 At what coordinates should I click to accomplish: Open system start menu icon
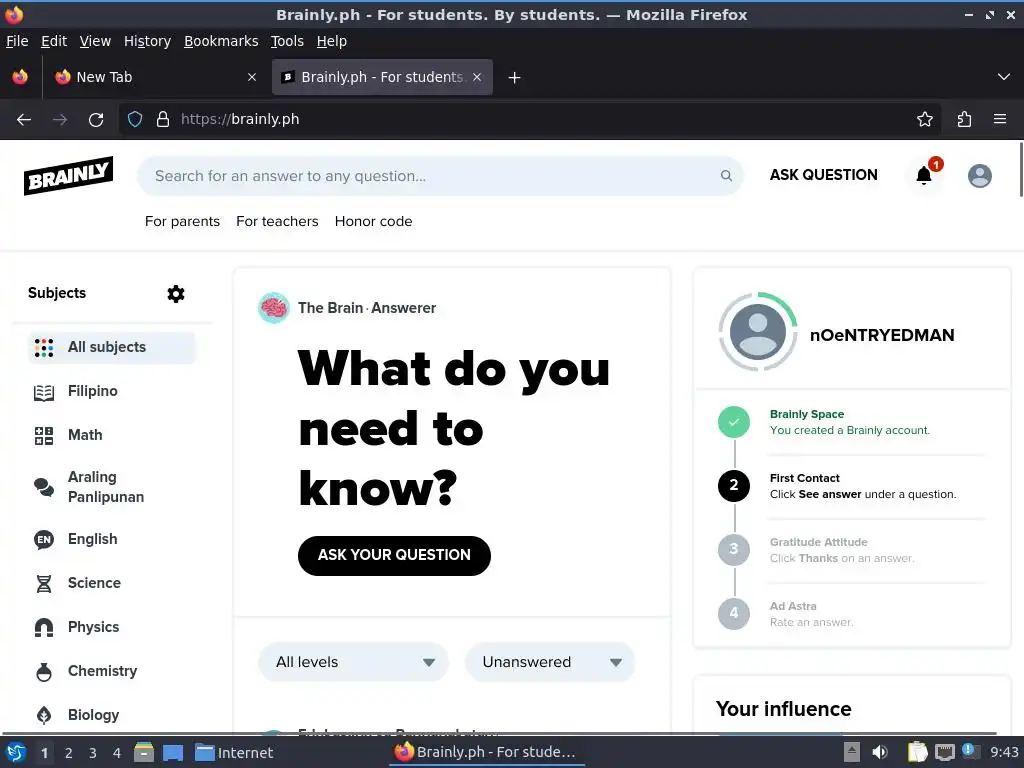[x=16, y=753]
